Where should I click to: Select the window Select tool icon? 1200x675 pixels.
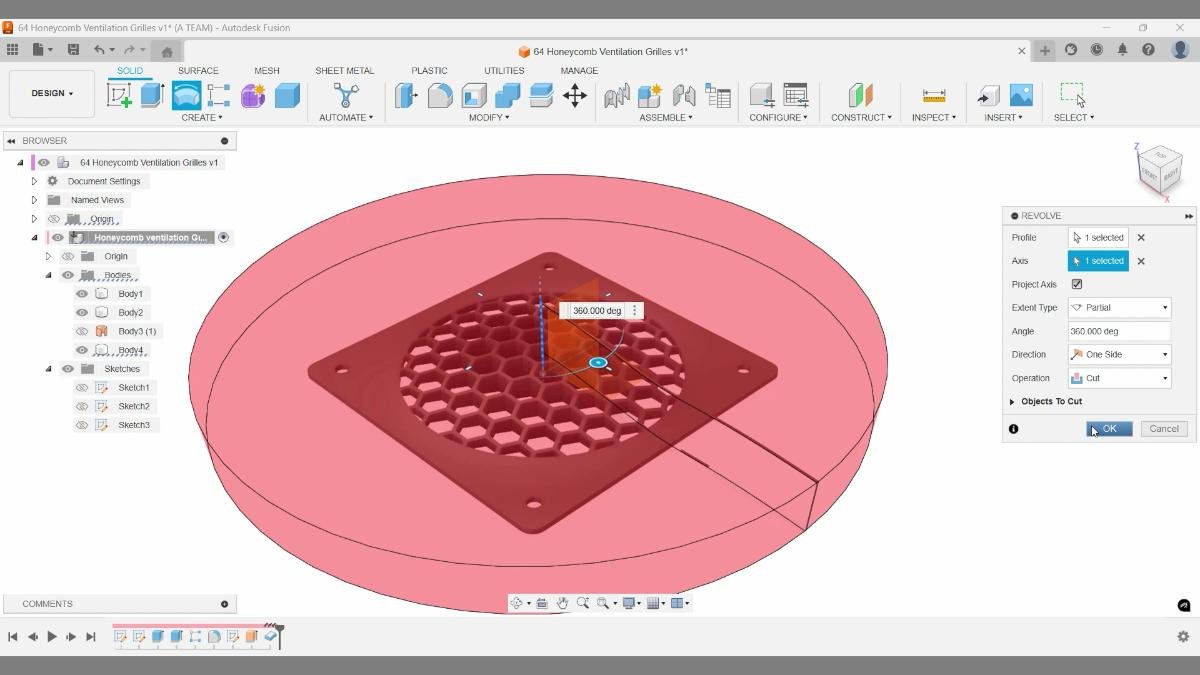pyautogui.click(x=1073, y=95)
